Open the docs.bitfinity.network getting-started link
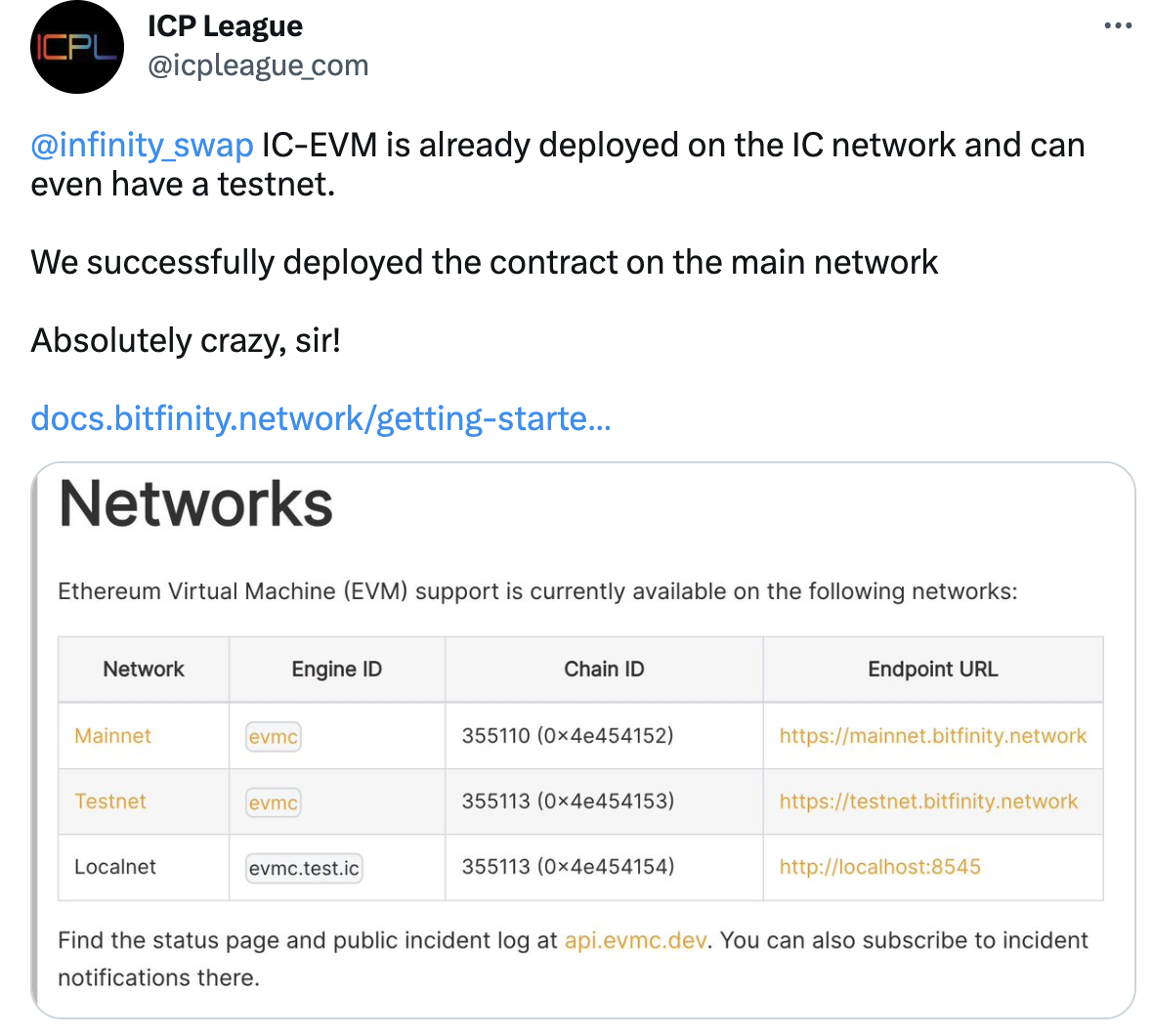 pos(320,417)
